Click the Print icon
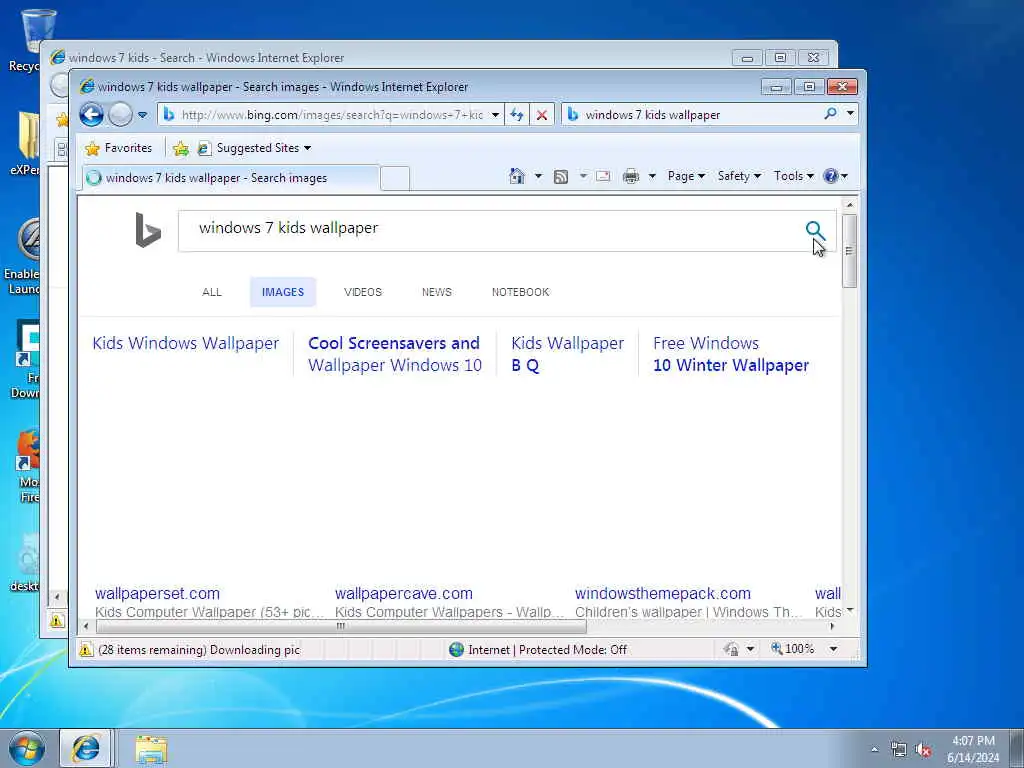 (631, 176)
